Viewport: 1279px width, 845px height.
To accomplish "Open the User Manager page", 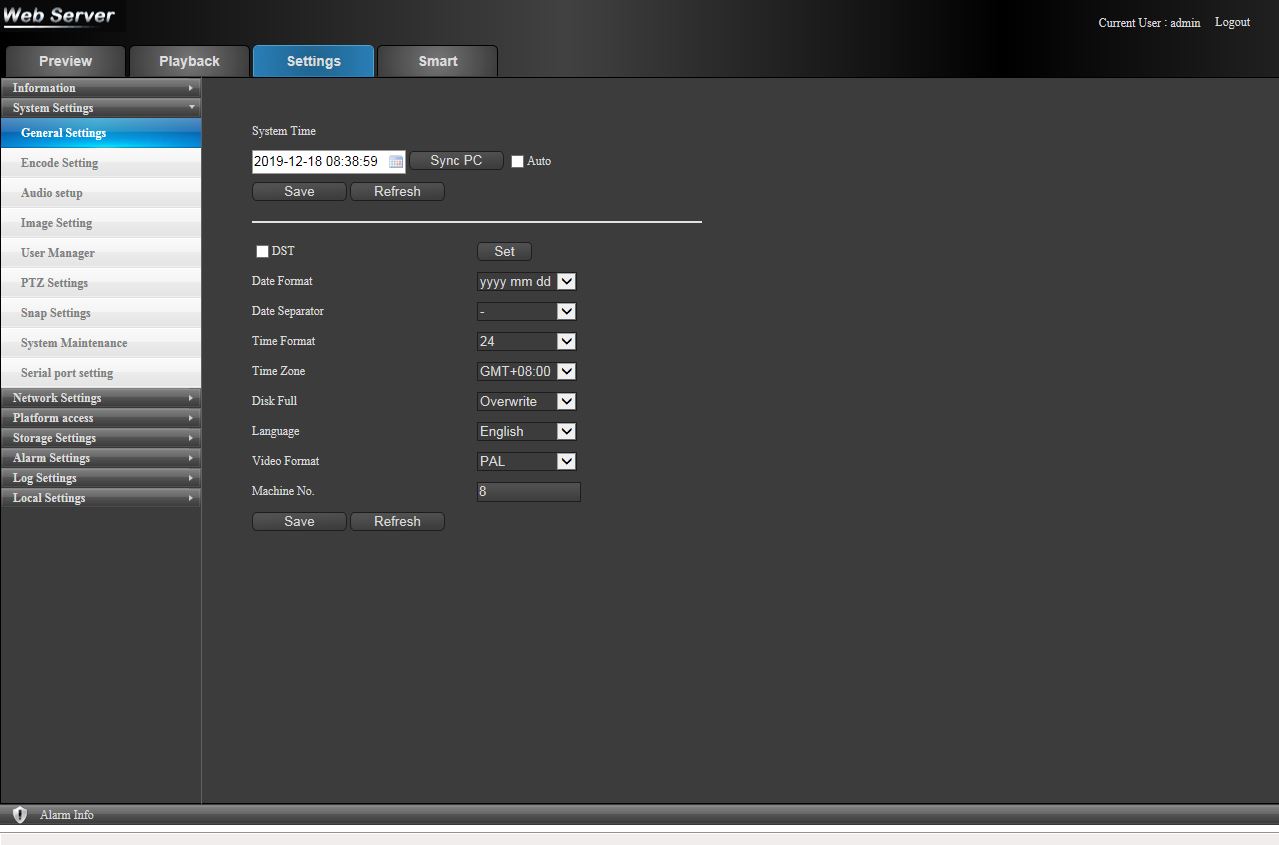I will [x=58, y=253].
